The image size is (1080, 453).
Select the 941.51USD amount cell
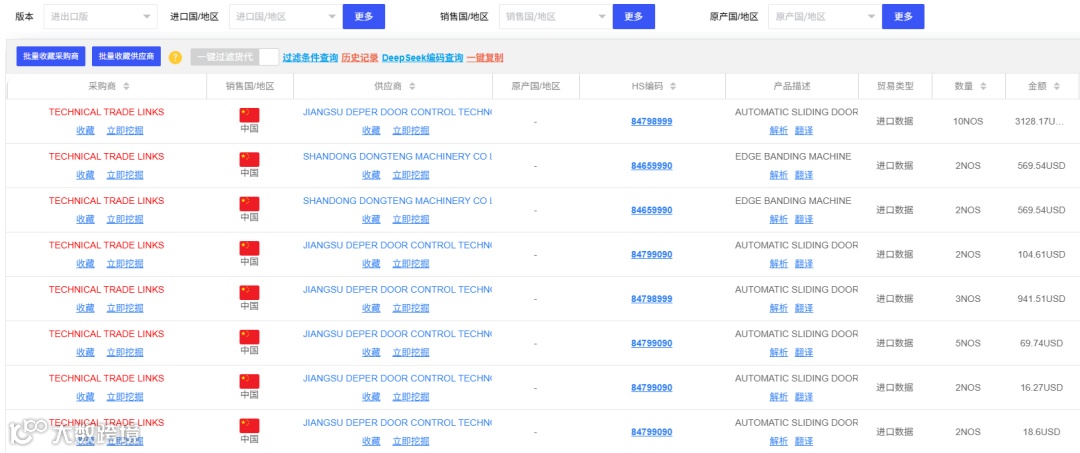(x=1041, y=299)
